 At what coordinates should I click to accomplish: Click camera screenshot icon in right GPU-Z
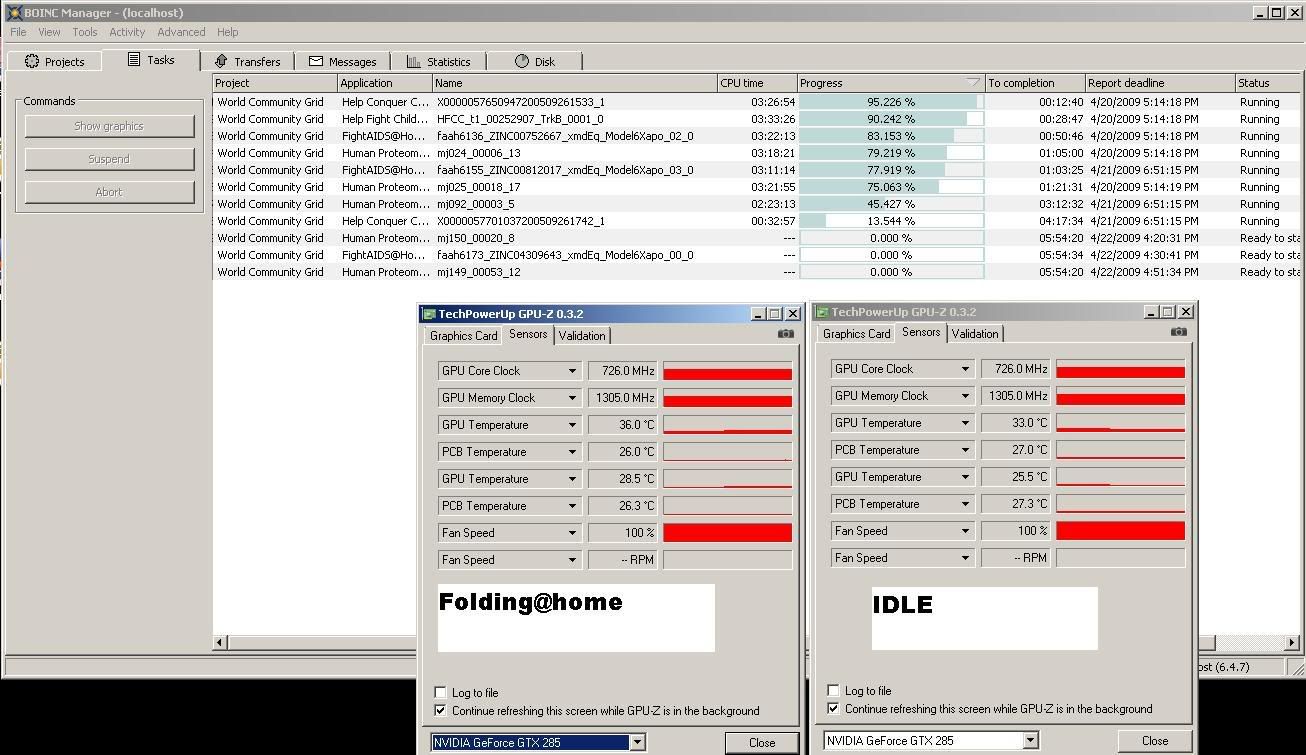[x=1179, y=332]
